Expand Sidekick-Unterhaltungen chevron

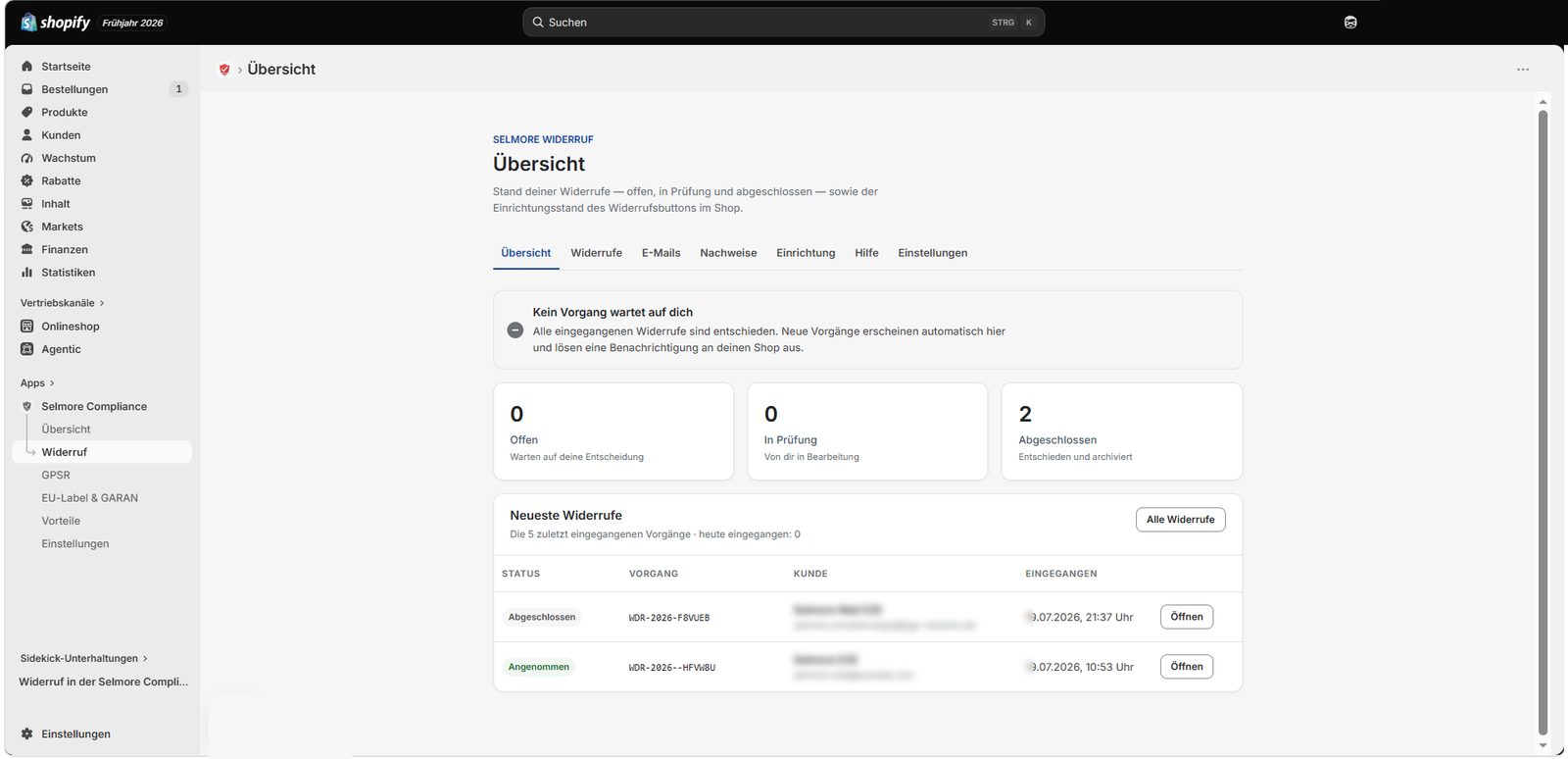[x=145, y=659]
